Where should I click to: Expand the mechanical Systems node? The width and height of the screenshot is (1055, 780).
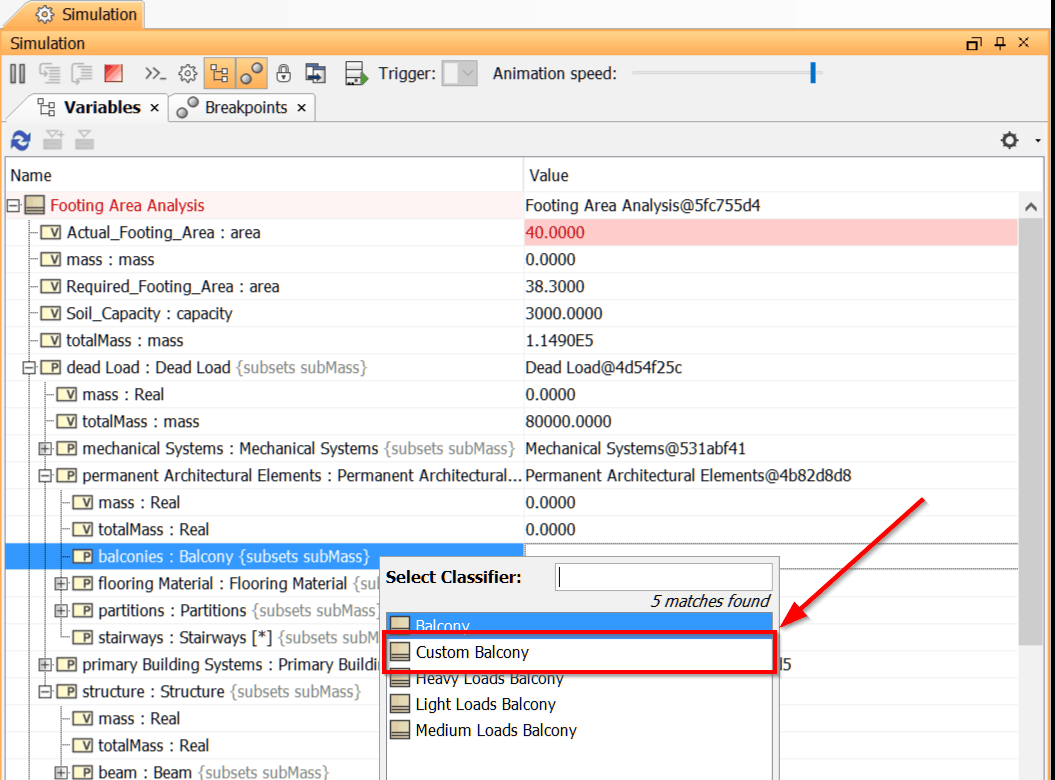[x=45, y=449]
